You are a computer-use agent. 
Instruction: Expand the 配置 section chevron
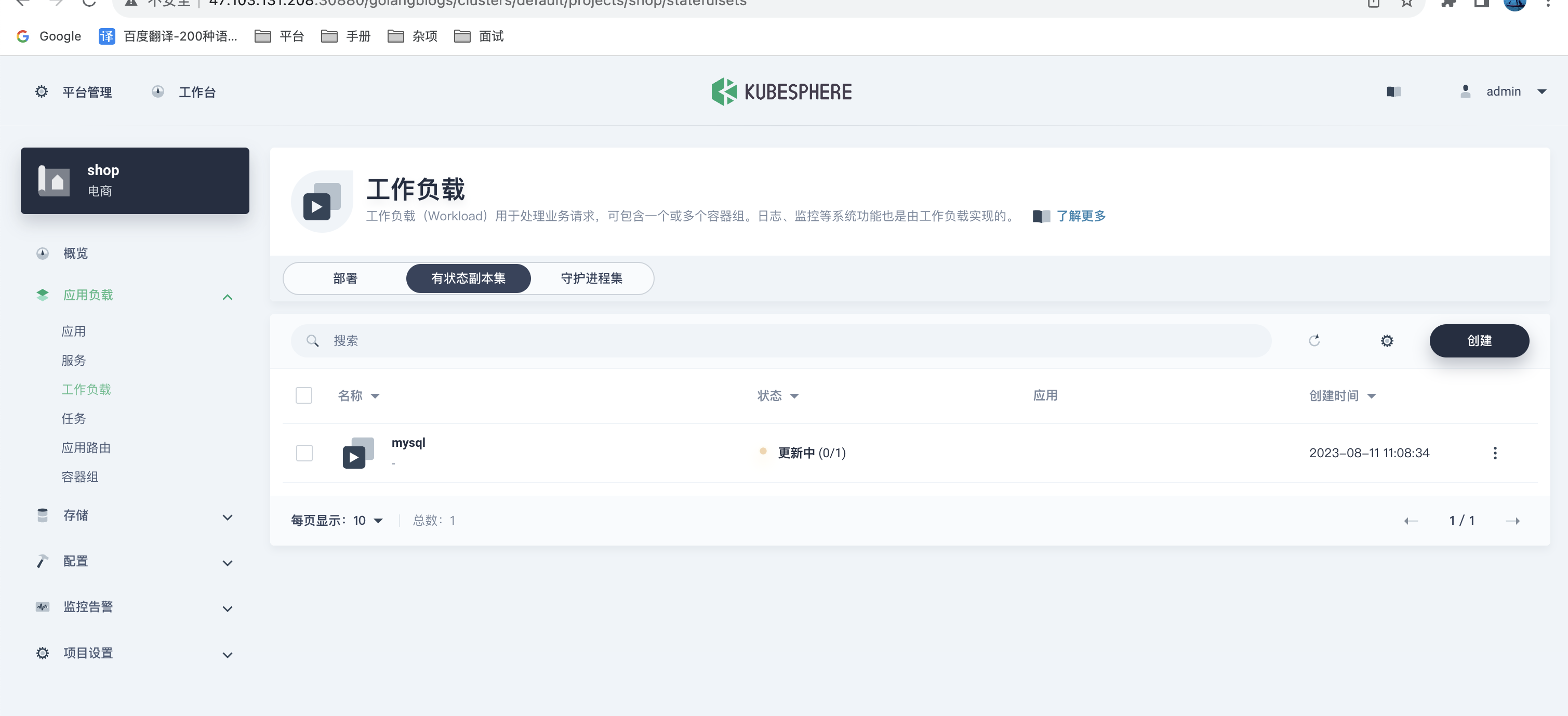(228, 563)
